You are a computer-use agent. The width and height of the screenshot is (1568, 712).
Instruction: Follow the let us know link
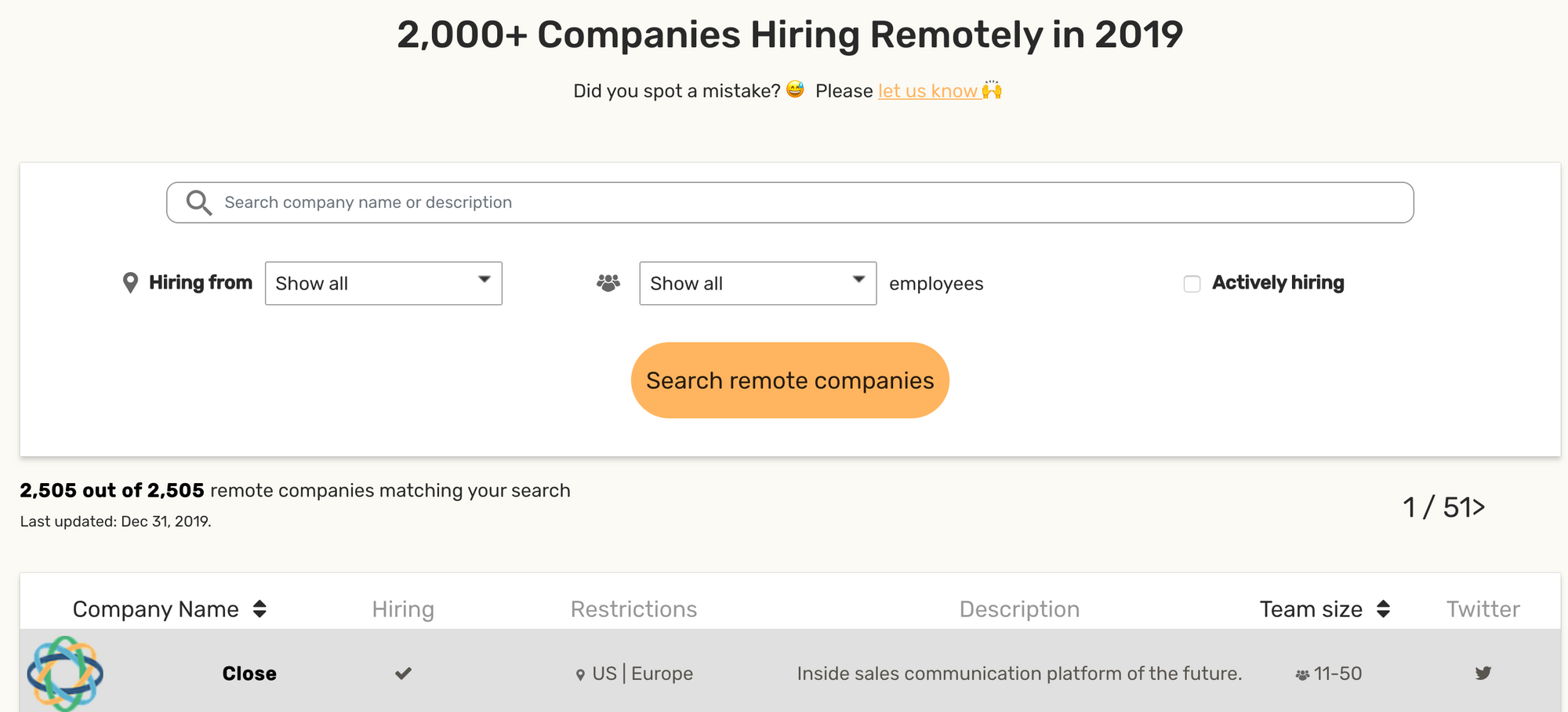[x=927, y=91]
